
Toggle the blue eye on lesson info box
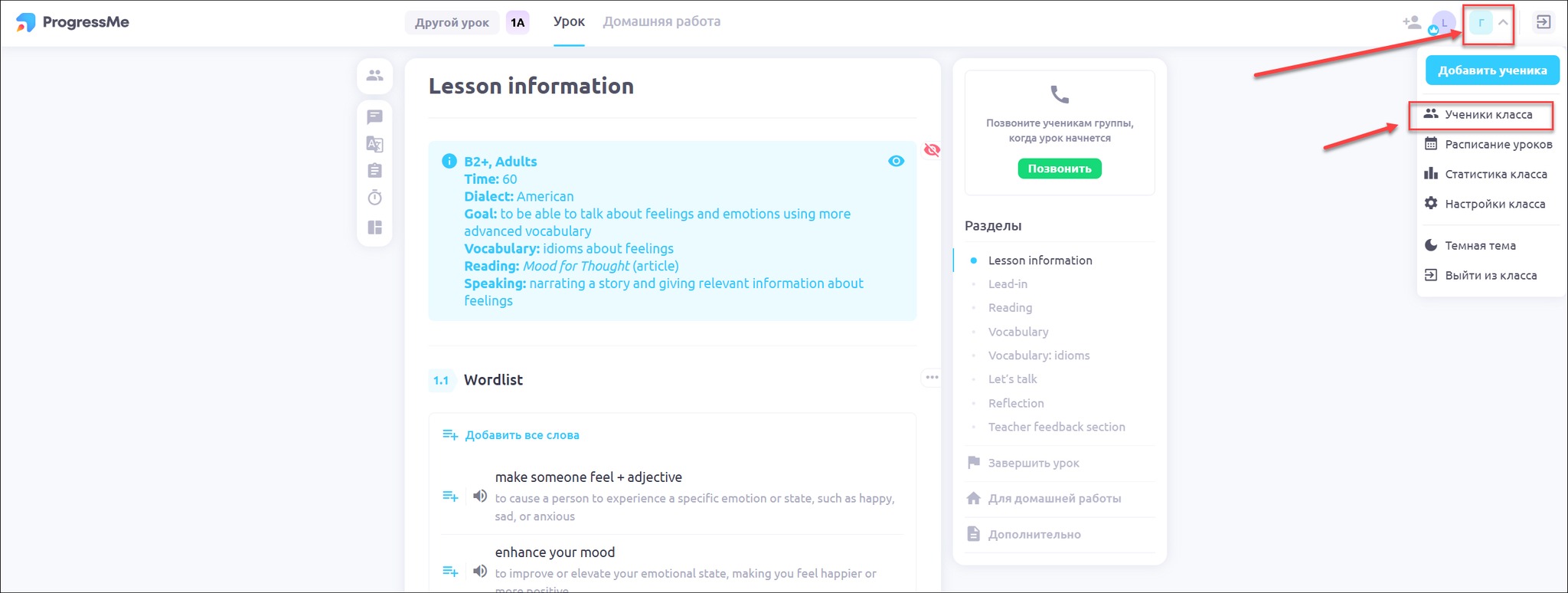click(x=896, y=161)
